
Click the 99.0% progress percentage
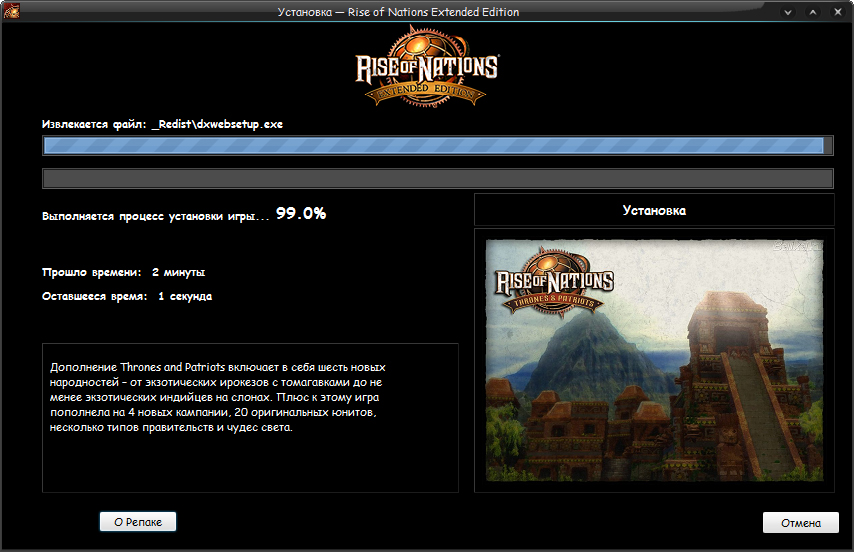[301, 214]
